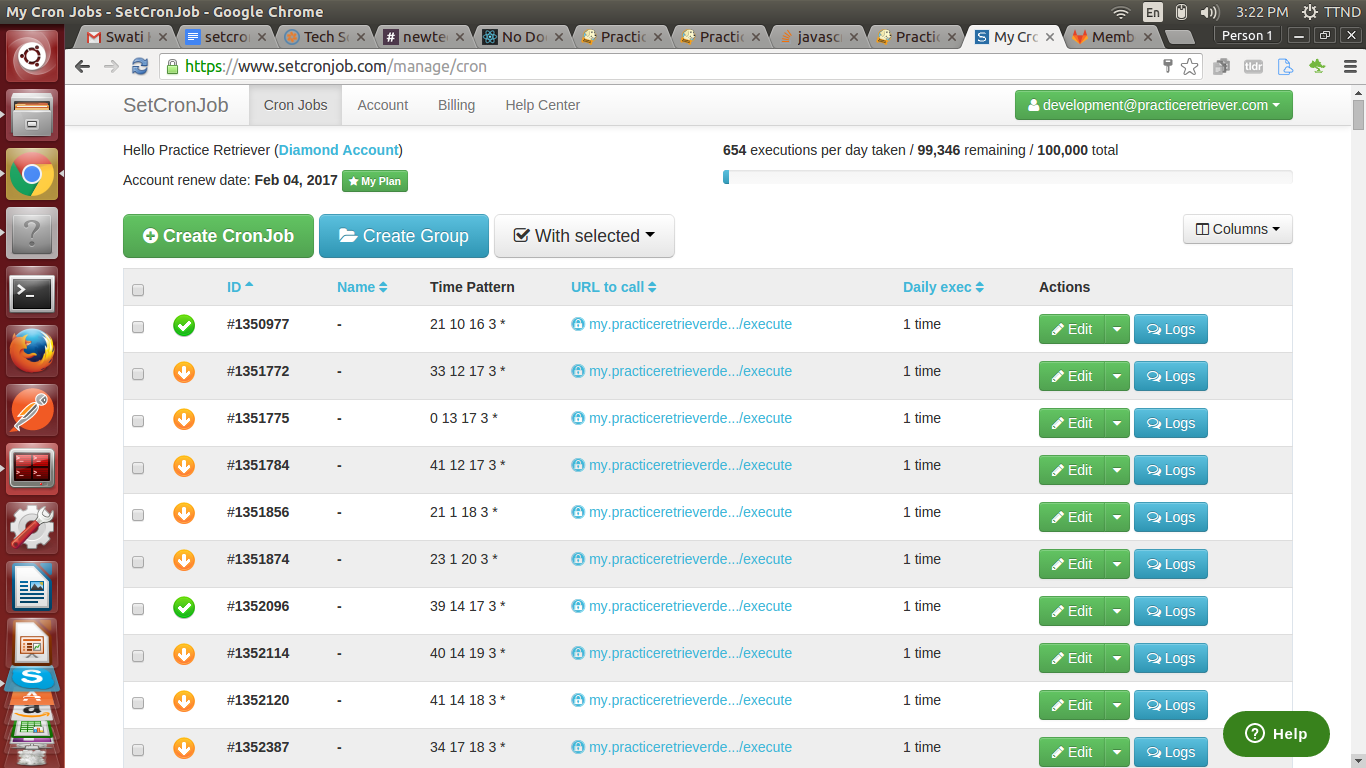Click the bookmark star icon in address bar
Screen dimensions: 1366x768
click(x=1189, y=67)
